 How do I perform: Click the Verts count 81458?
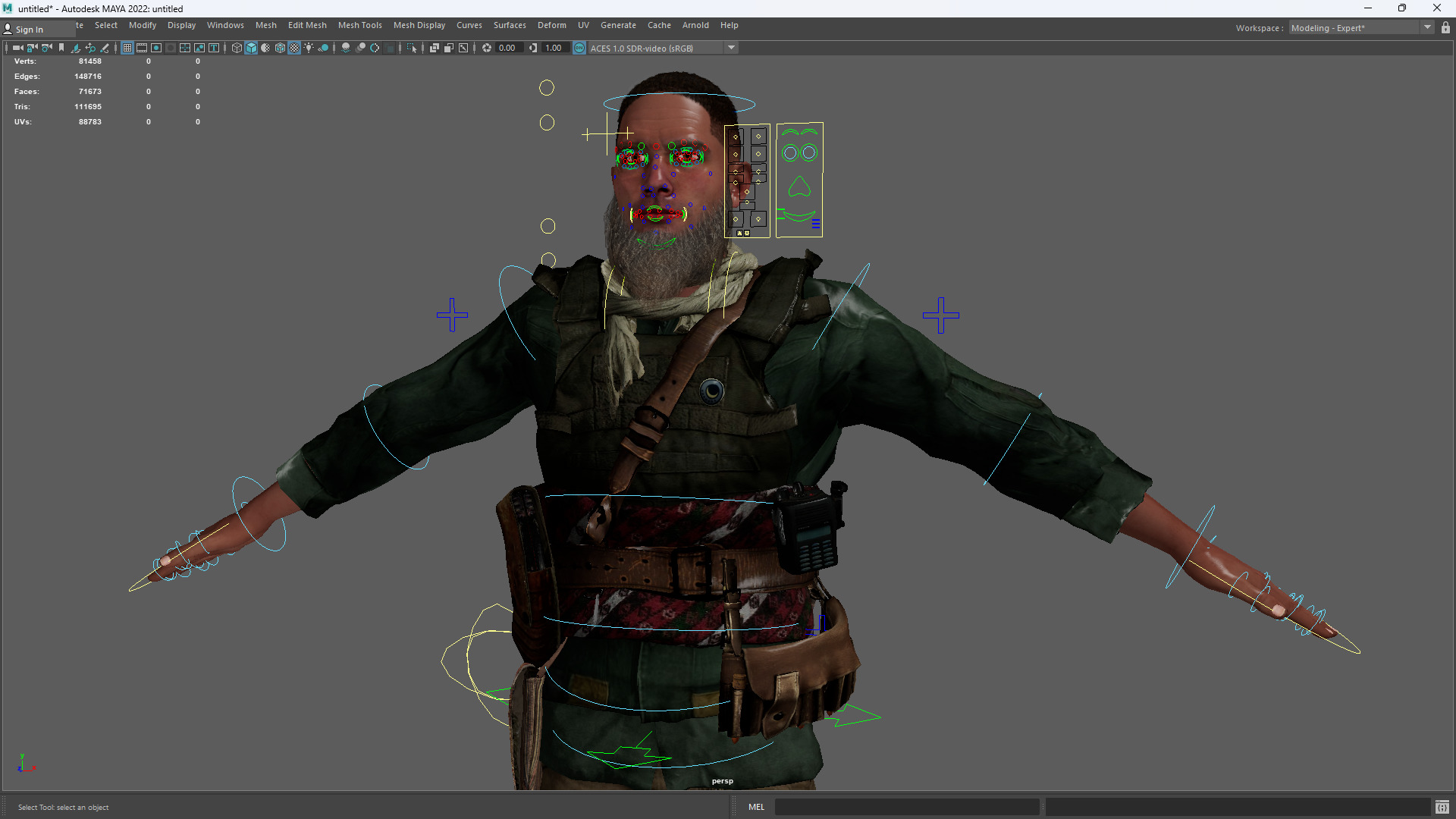point(90,61)
